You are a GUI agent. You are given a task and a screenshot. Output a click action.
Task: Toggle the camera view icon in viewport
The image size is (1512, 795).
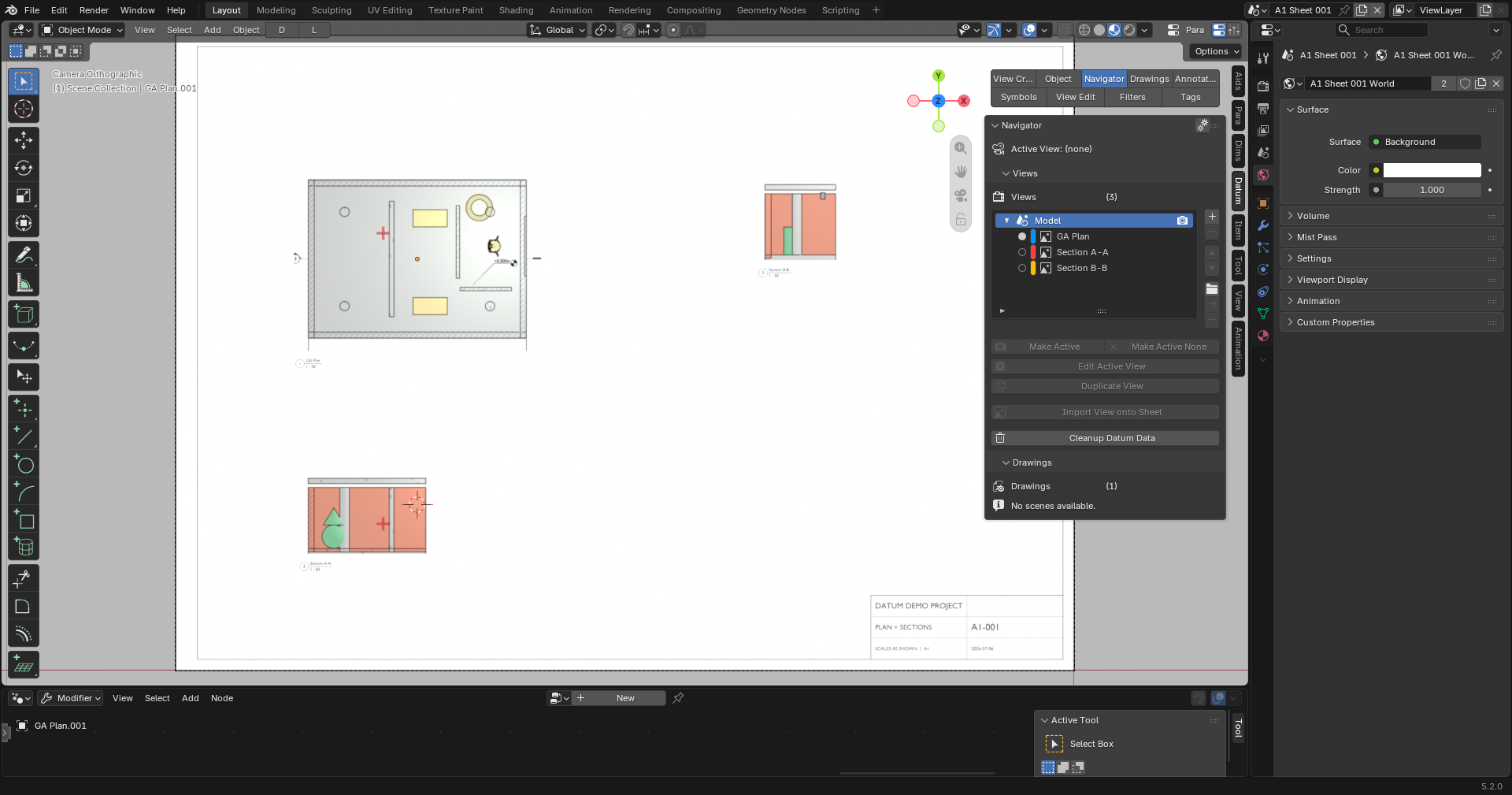(961, 195)
